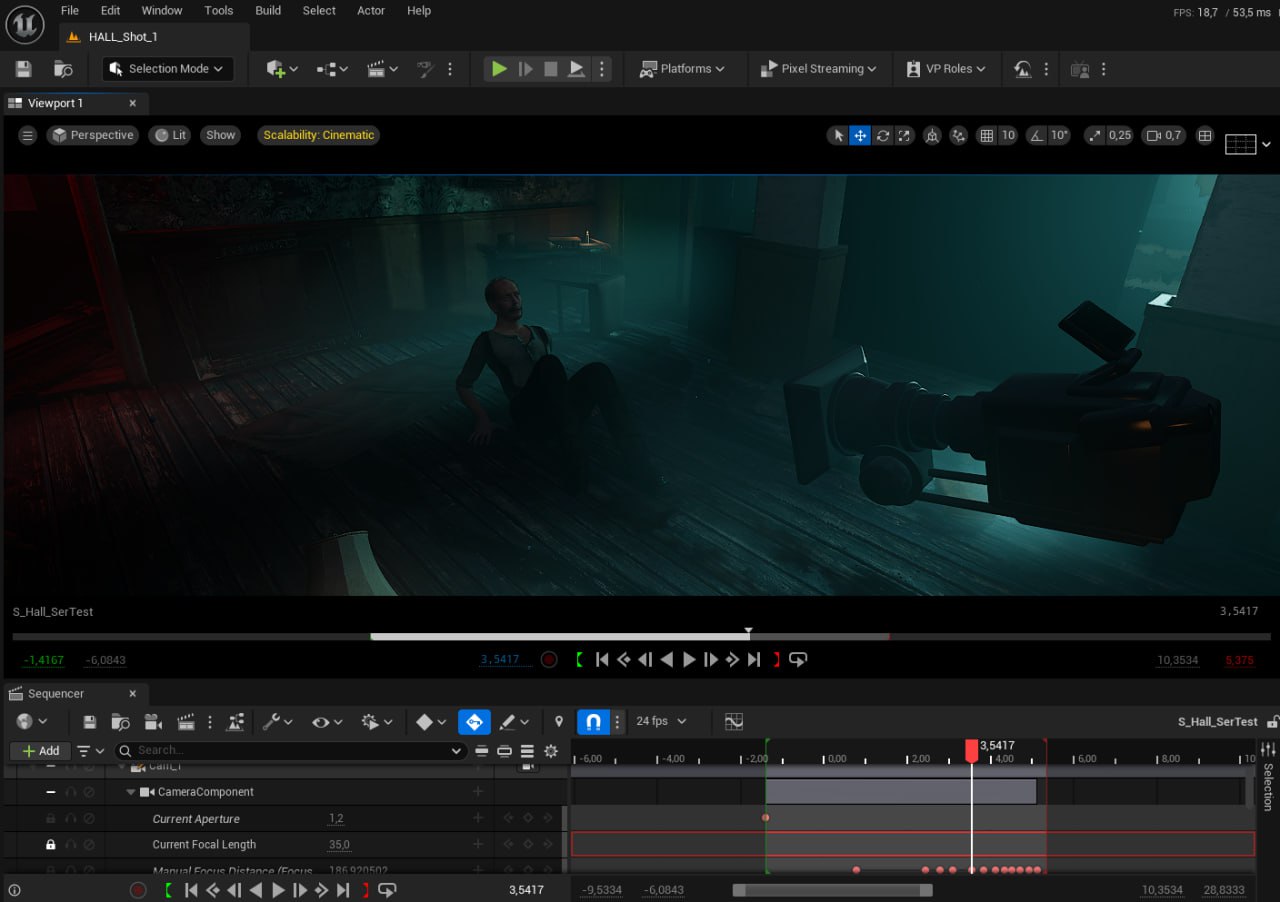The width and height of the screenshot is (1280, 902).
Task: Click the Current Aperture value 1,2
Action: tap(336, 819)
